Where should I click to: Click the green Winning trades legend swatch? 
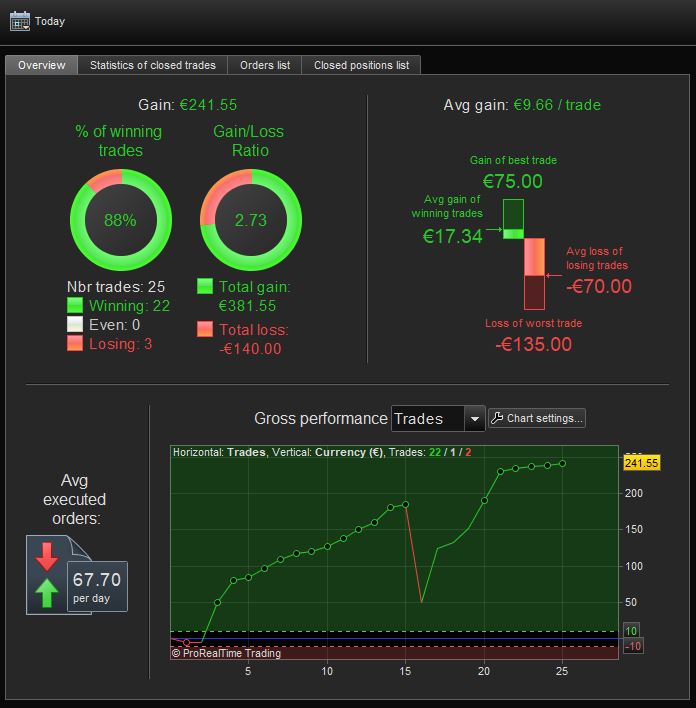click(75, 305)
